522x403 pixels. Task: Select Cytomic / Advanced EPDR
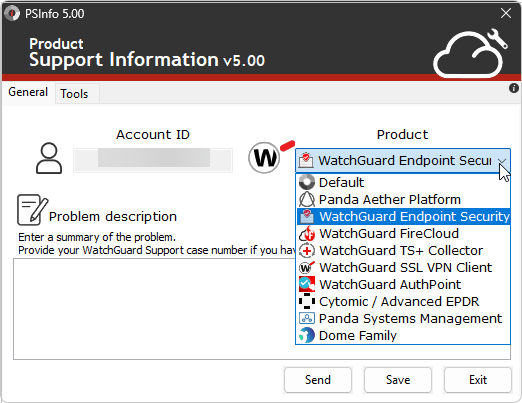(403, 301)
